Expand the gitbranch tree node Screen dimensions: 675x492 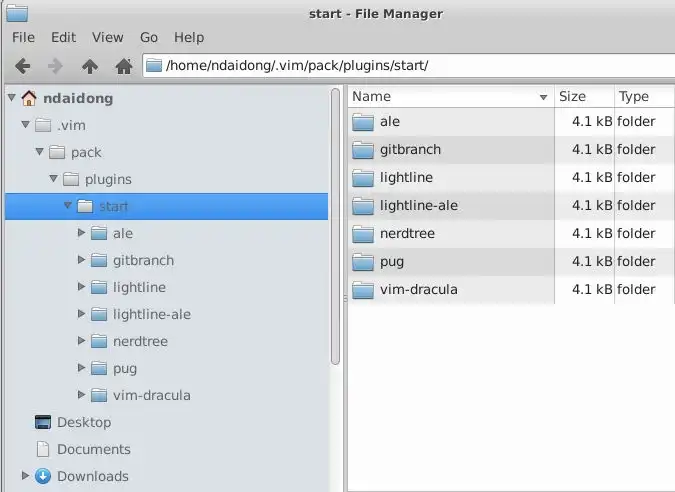click(x=82, y=260)
